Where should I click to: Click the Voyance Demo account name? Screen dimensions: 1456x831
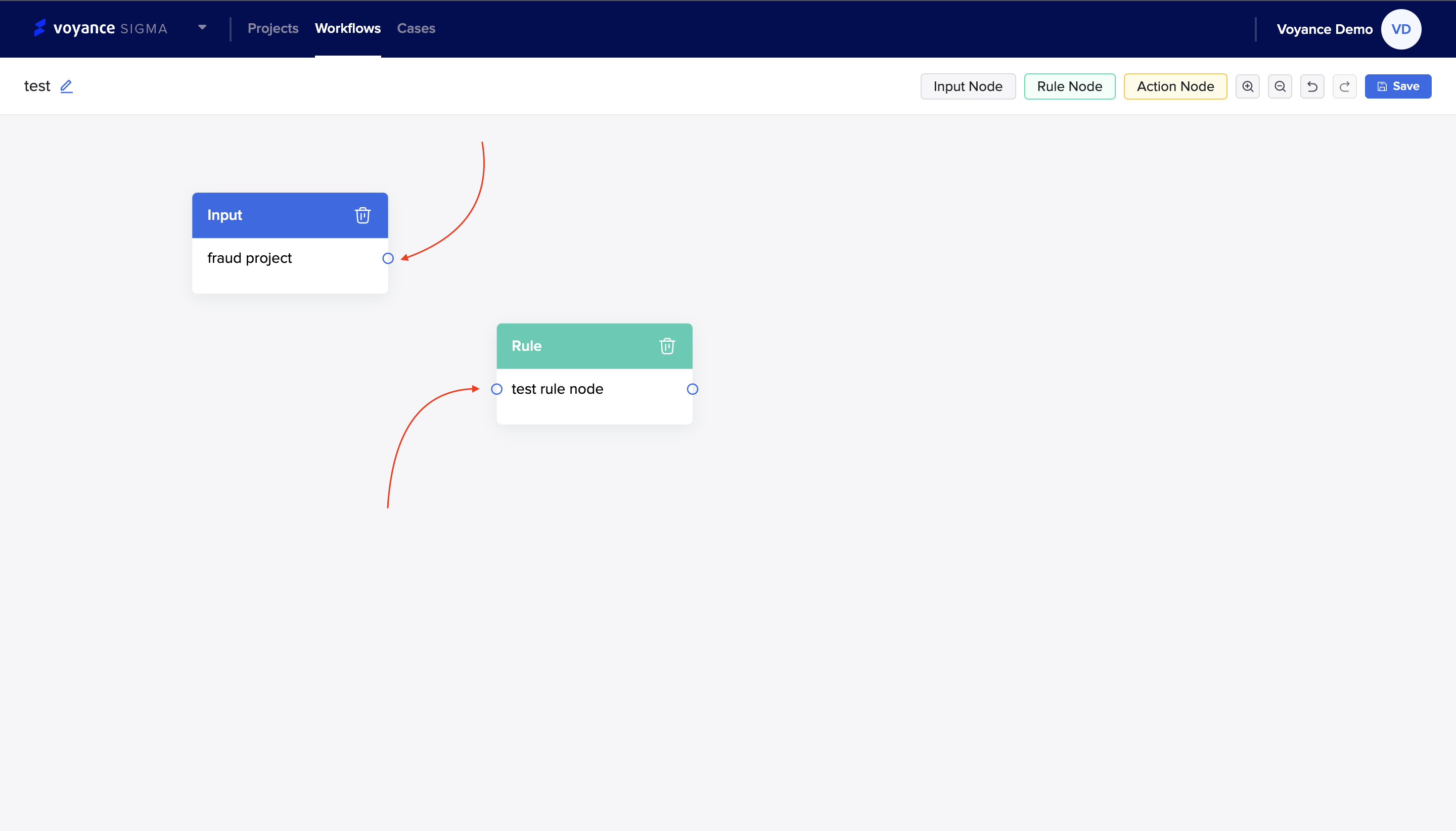pyautogui.click(x=1324, y=29)
